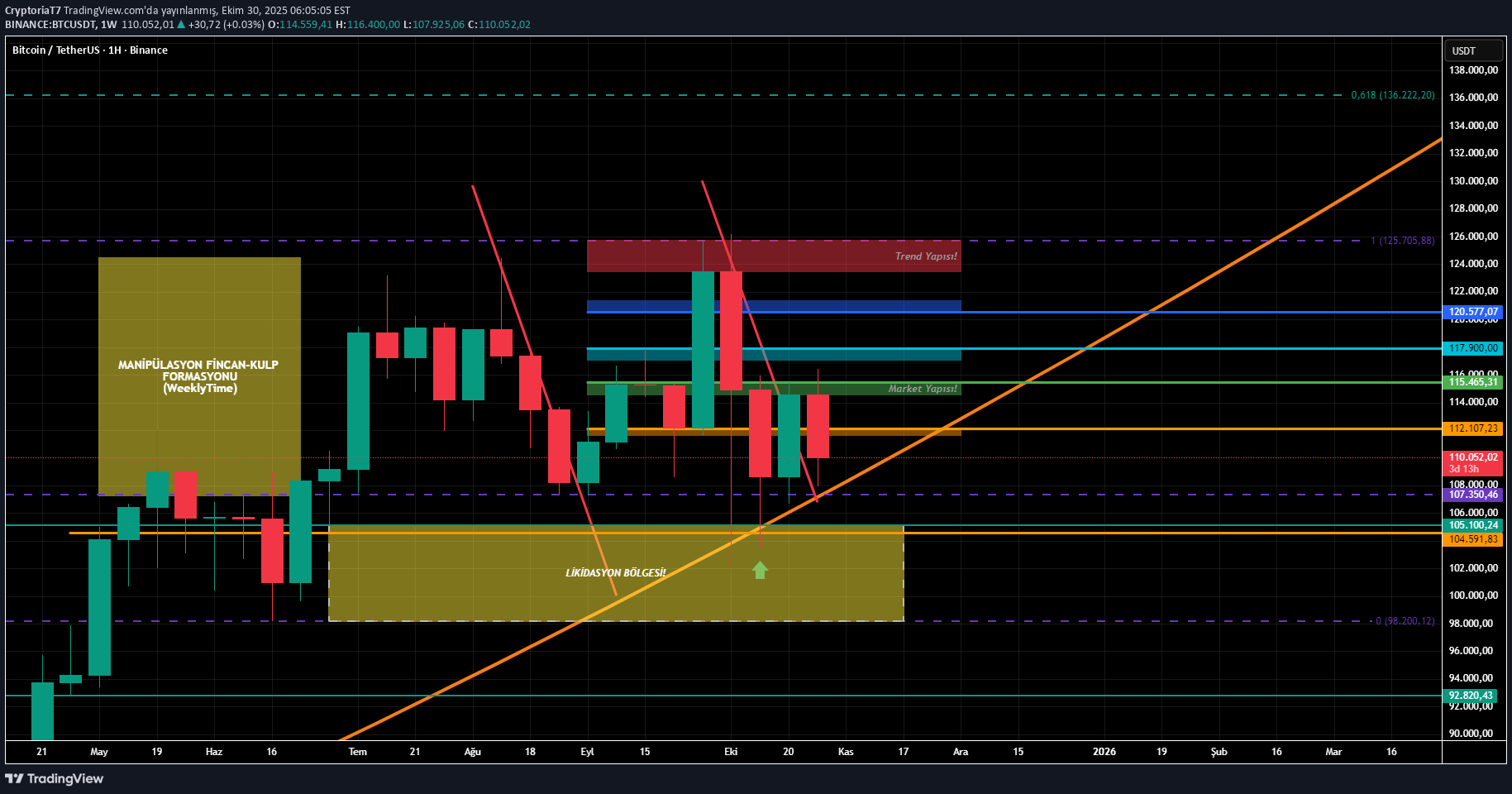Click the TradingView logo at bottom left

click(55, 778)
